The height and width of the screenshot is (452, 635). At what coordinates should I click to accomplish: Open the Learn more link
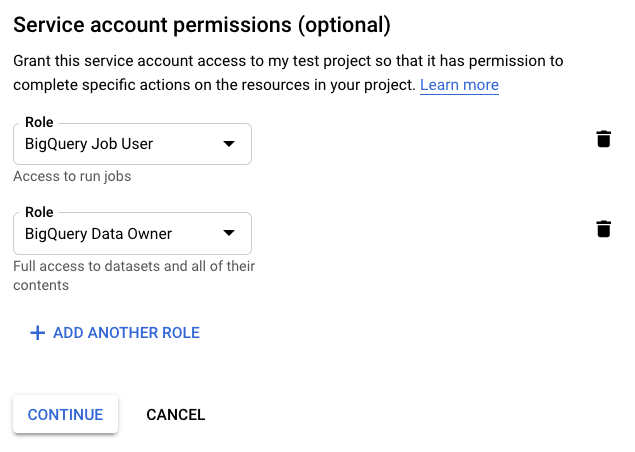(459, 85)
